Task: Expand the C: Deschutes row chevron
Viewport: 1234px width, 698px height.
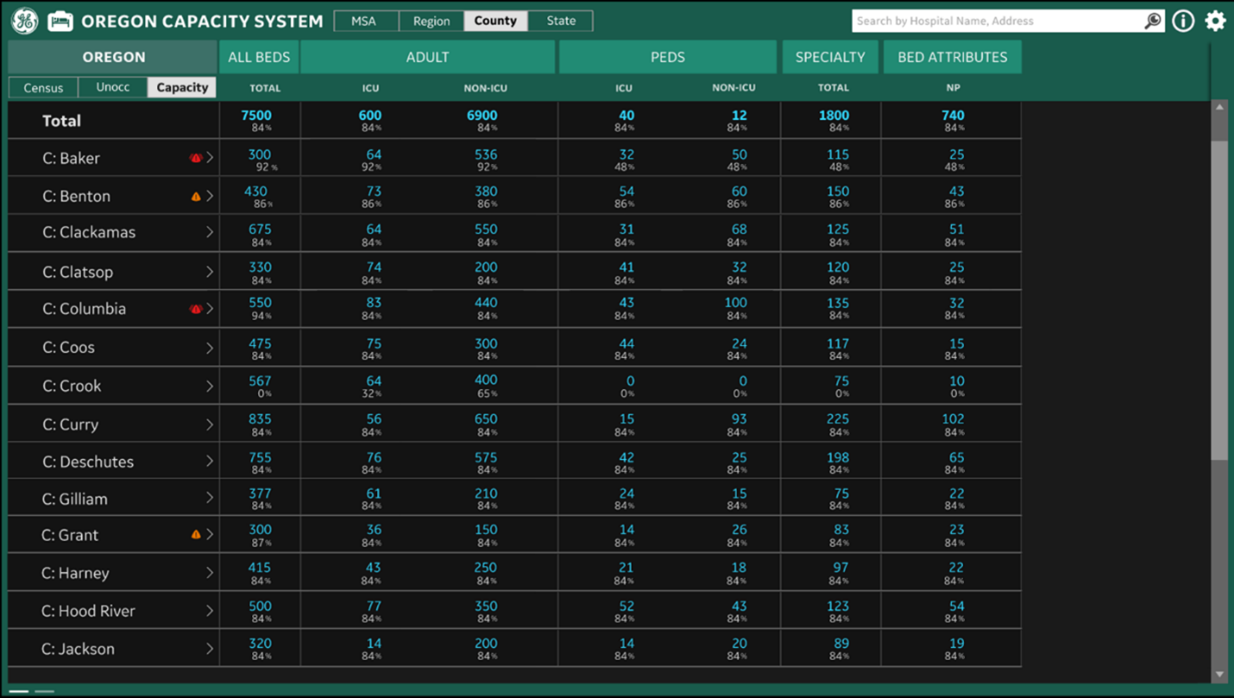Action: point(210,461)
